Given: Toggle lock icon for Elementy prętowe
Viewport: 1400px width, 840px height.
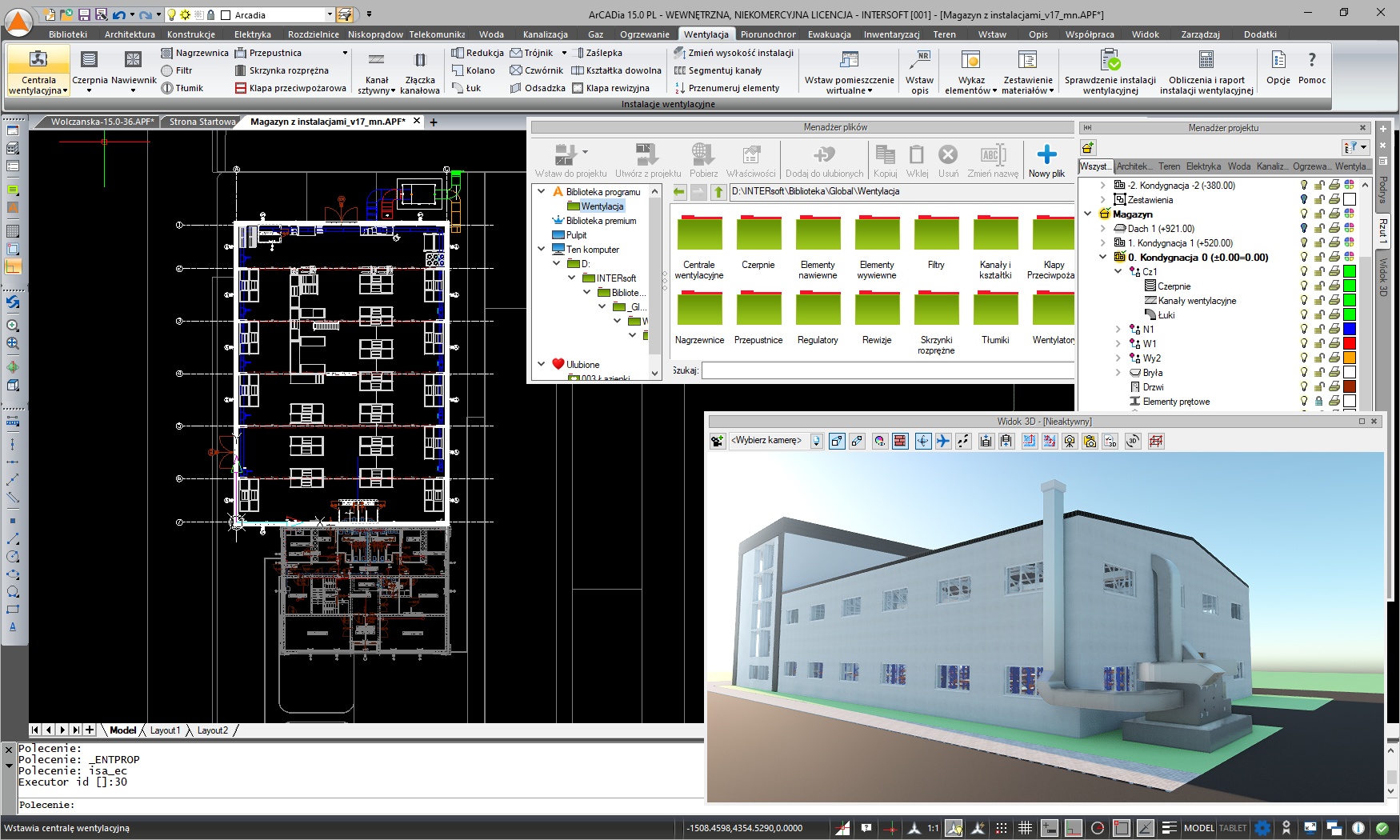Looking at the screenshot, I should (x=1318, y=402).
